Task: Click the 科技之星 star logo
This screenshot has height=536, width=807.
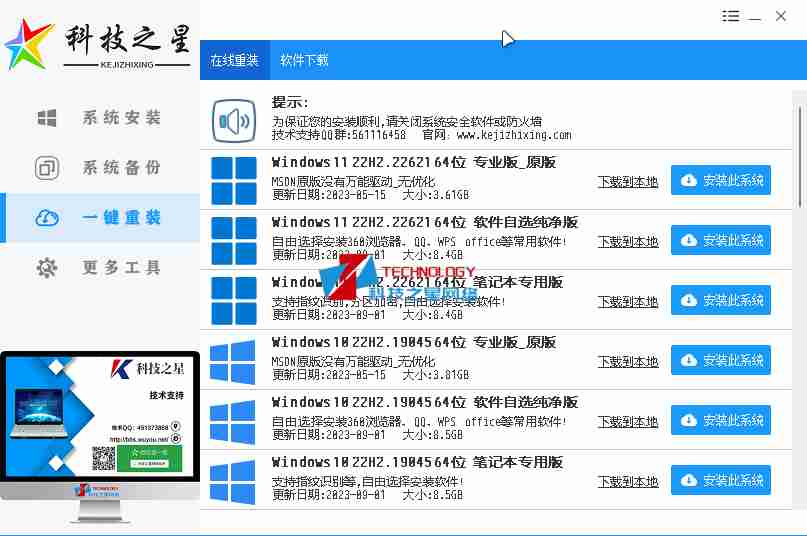Action: pyautogui.click(x=29, y=43)
